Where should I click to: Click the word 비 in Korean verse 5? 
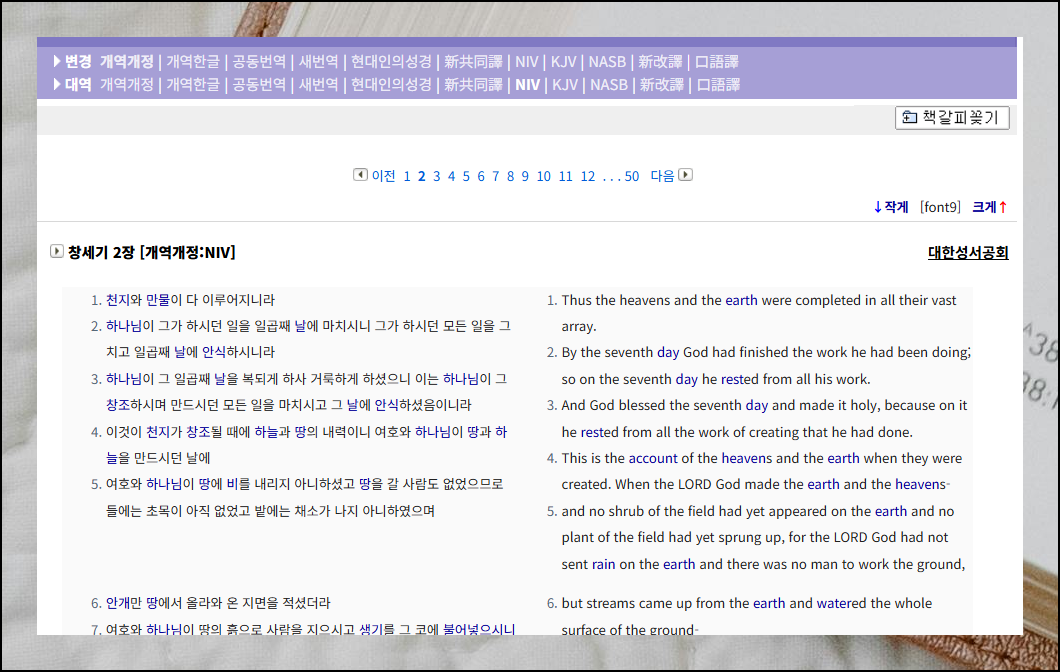(x=232, y=483)
